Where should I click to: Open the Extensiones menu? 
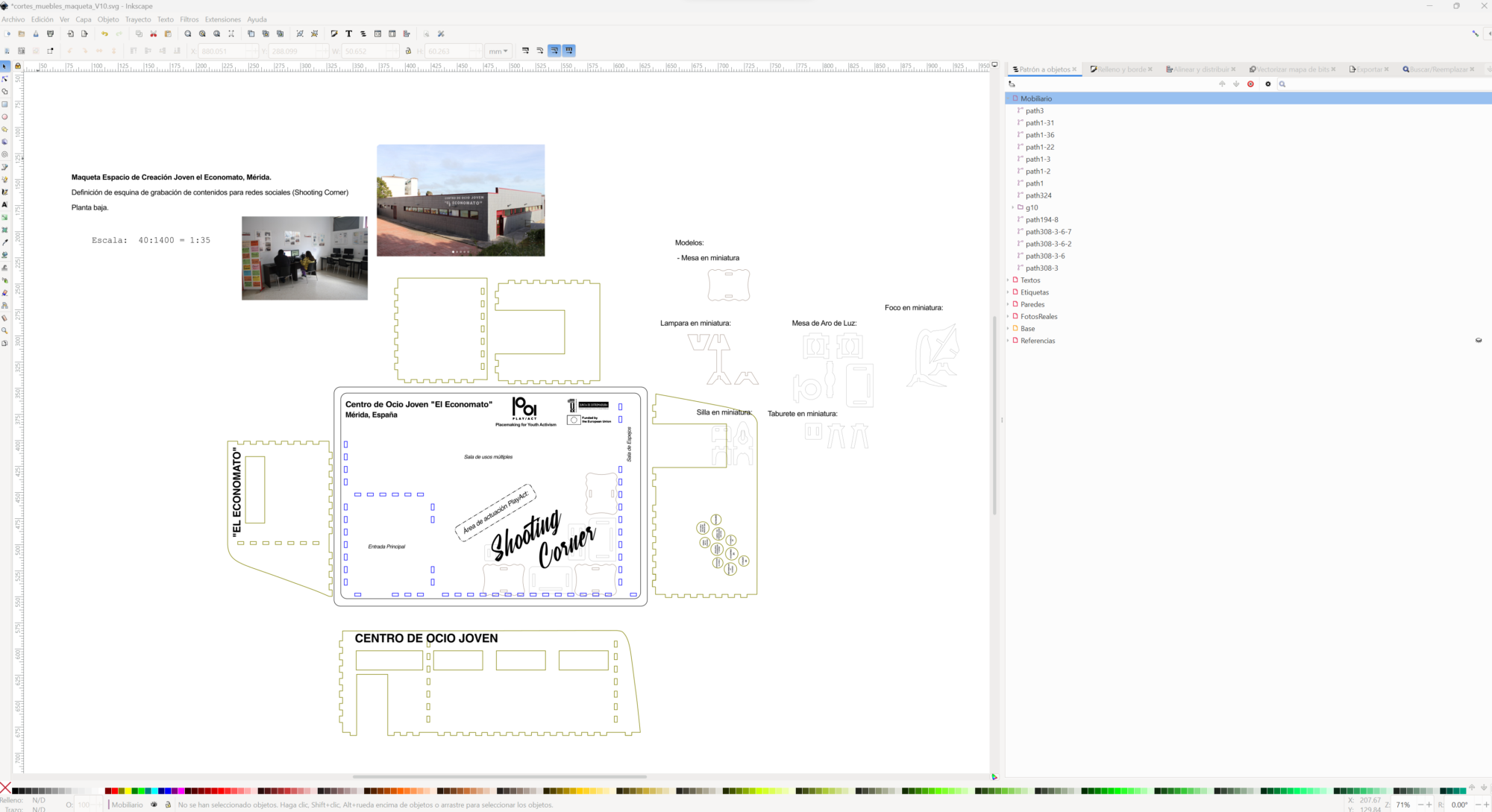coord(222,19)
